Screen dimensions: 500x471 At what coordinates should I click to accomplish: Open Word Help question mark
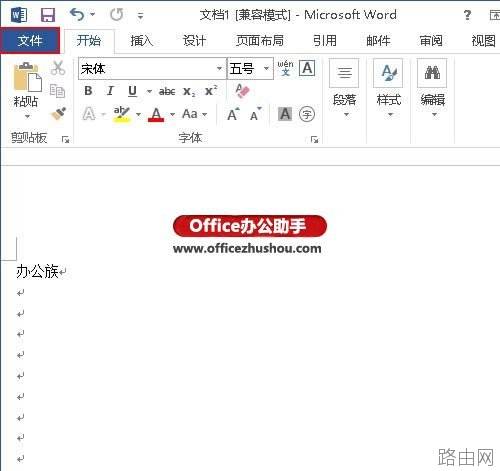coord(467,15)
